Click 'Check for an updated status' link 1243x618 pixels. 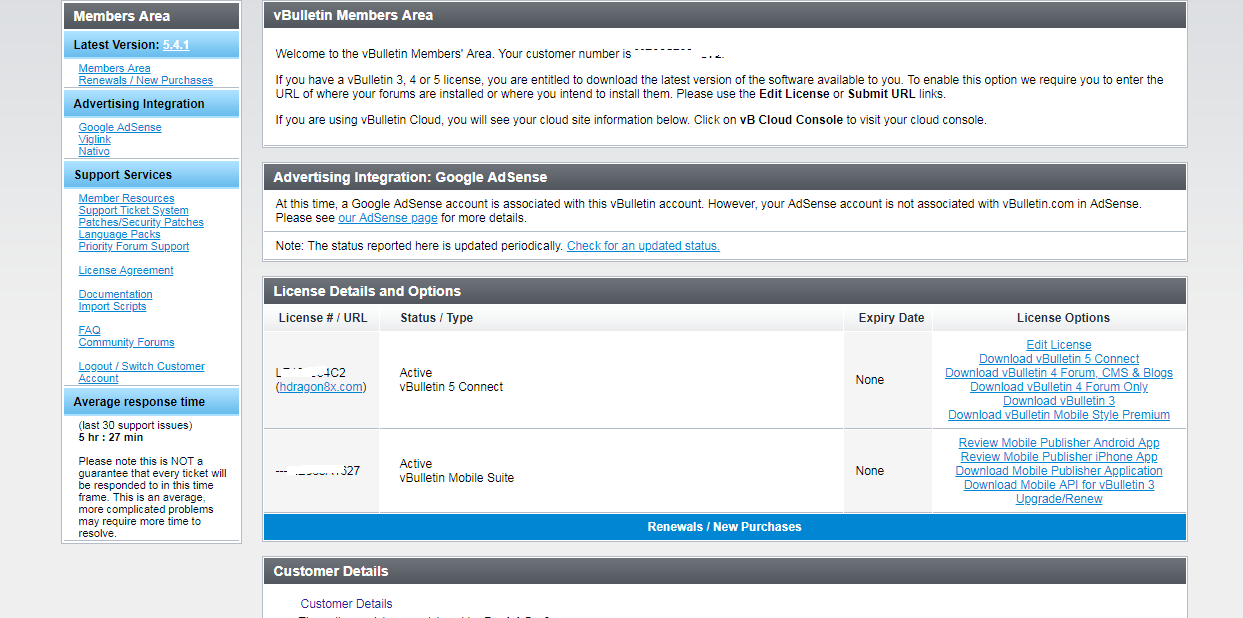[x=643, y=246]
